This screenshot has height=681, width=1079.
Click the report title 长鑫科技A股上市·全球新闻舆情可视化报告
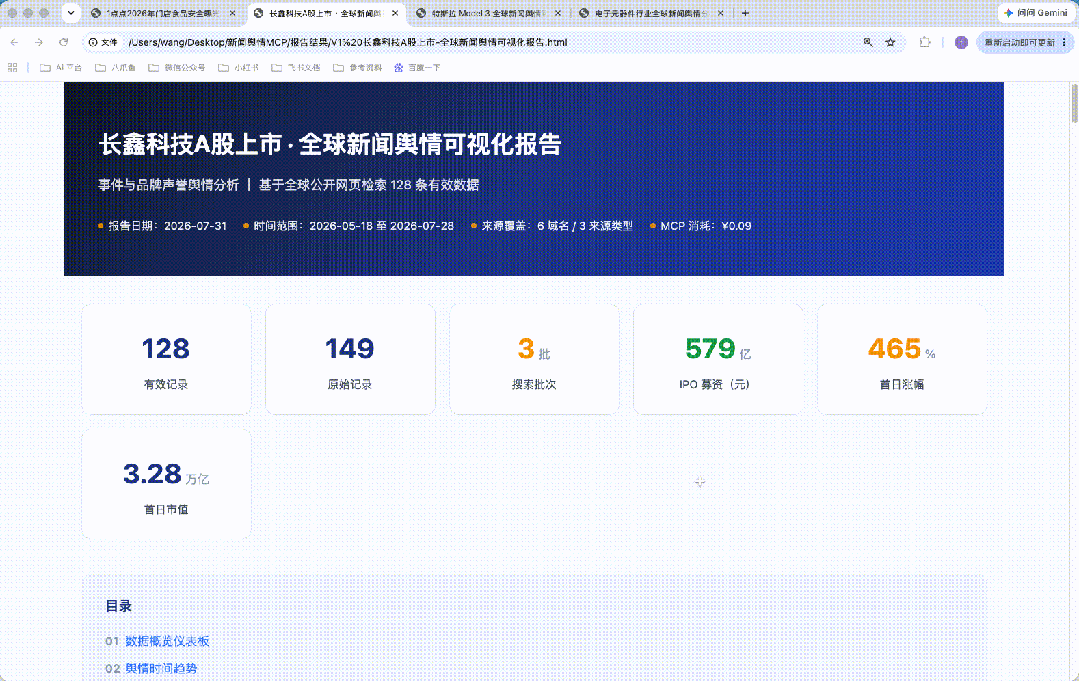tap(330, 144)
